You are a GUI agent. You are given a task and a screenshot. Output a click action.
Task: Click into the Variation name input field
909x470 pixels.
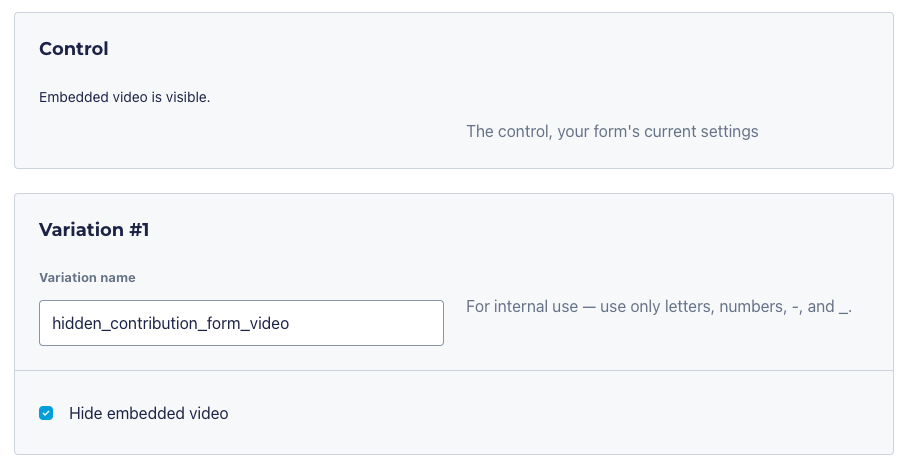coord(240,324)
